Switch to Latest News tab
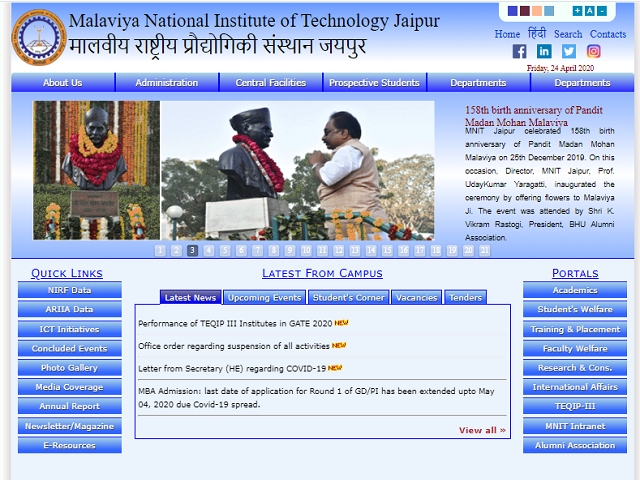The height and width of the screenshot is (480, 640). pos(191,298)
